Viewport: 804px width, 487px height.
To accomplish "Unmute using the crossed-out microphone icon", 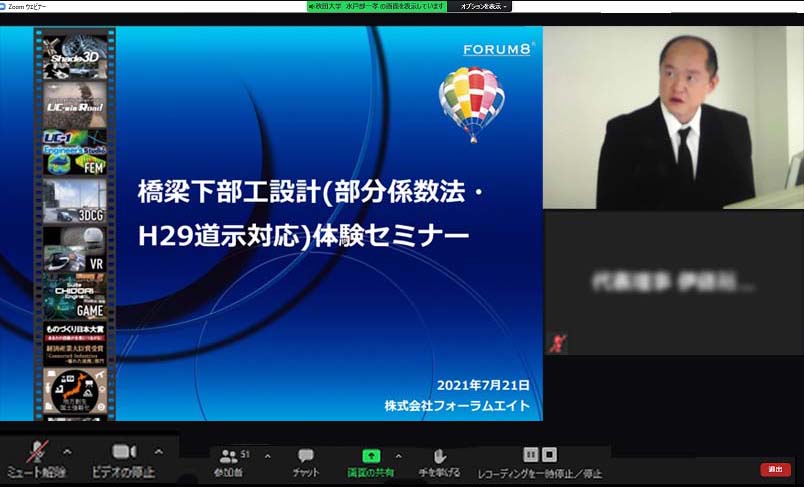I will coord(37,451).
